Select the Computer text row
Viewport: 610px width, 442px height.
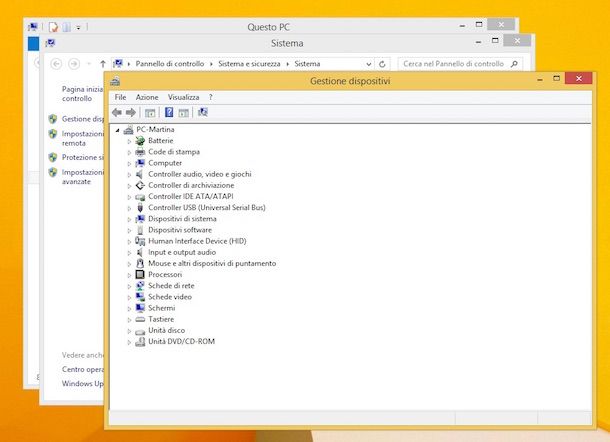tap(165, 163)
